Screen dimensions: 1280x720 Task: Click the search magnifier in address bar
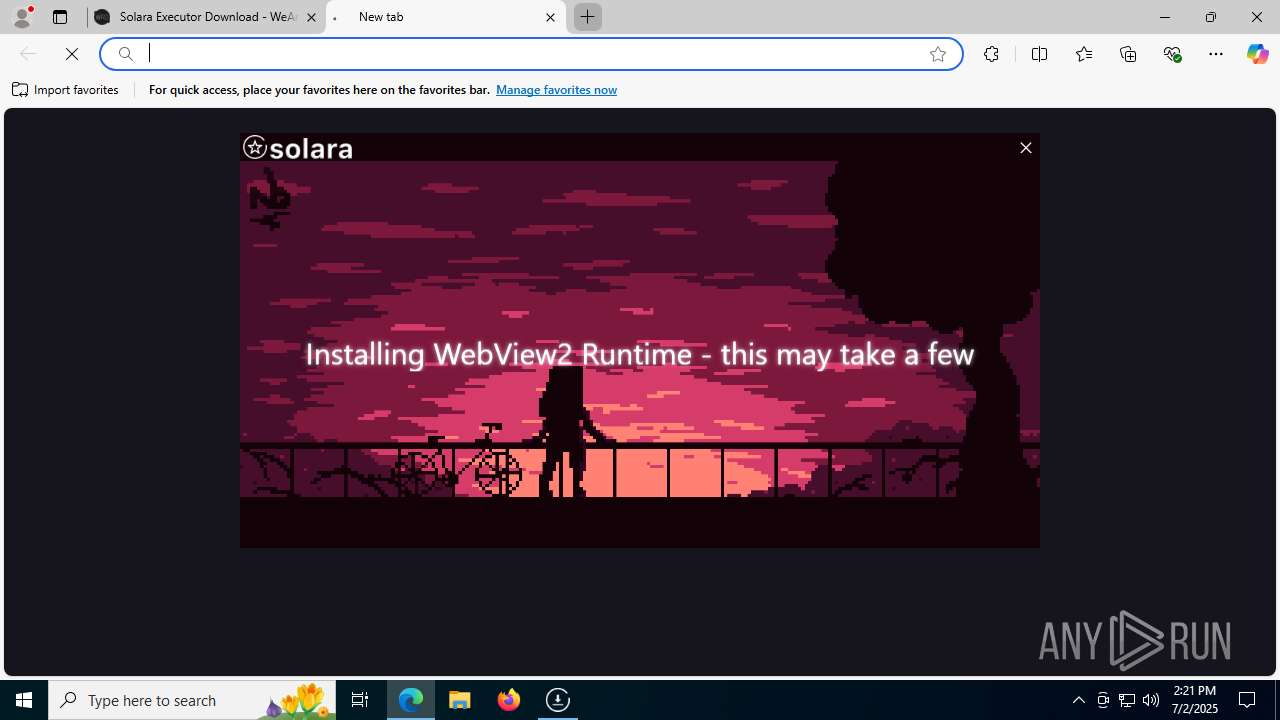pos(126,54)
